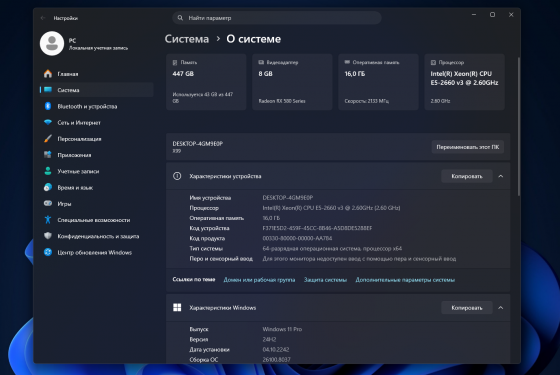This screenshot has height=375, width=560.
Task: Click the 24H2 version value
Action: [269, 339]
